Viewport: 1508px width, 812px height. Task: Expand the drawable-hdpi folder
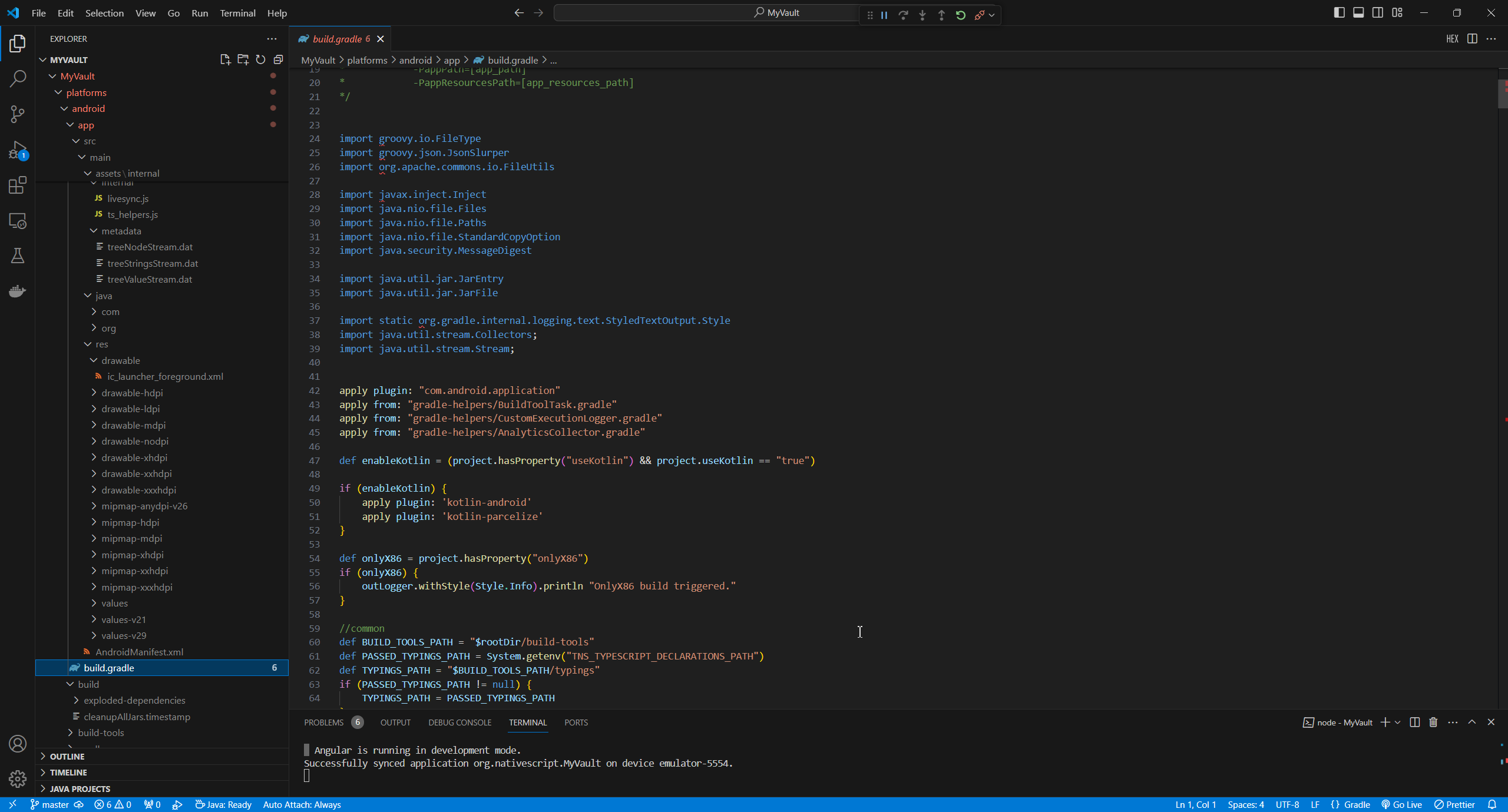tap(132, 393)
